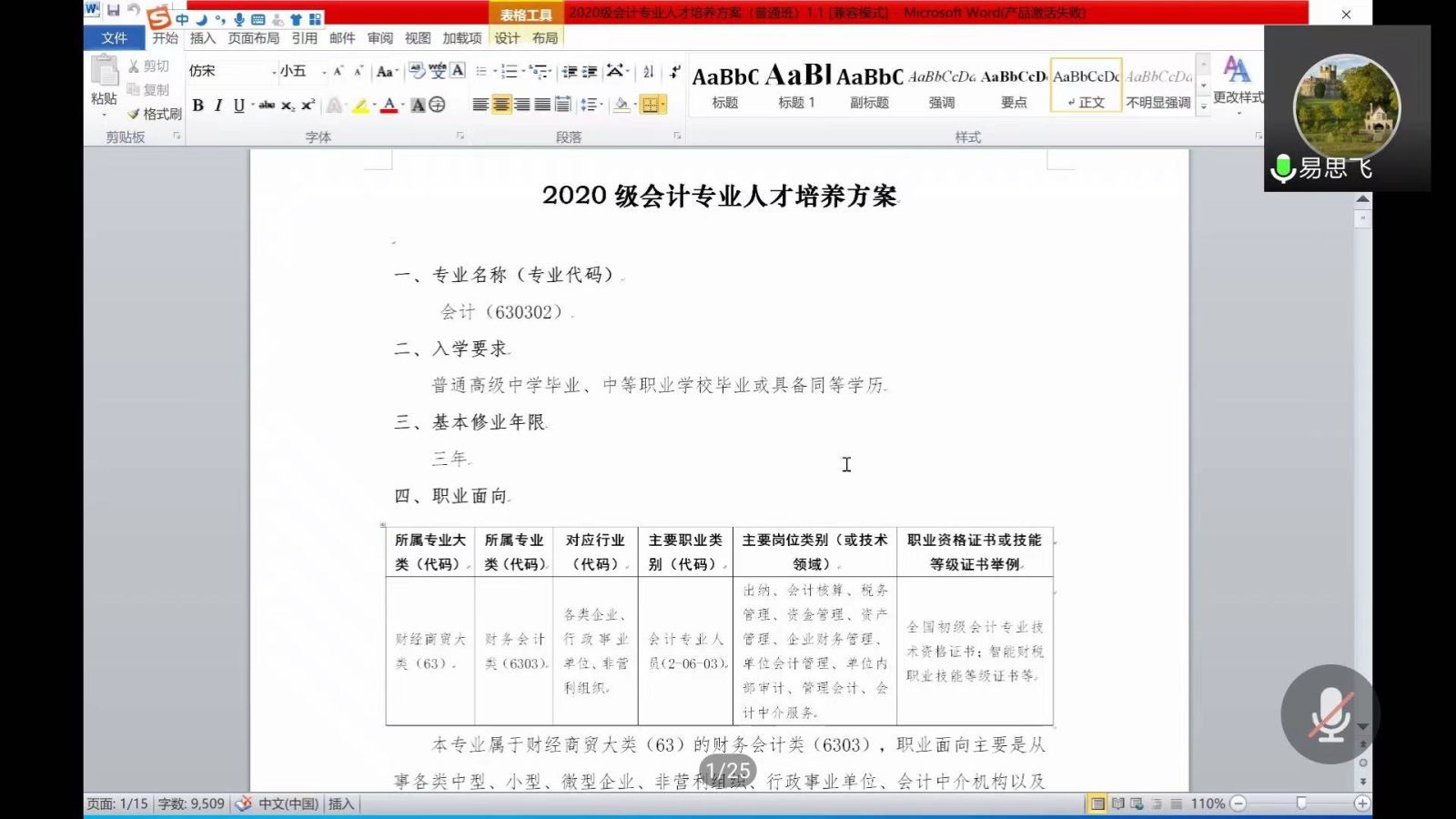Expand the styles gallery more arrow
Image resolution: width=1456 pixels, height=819 pixels.
point(1204,106)
